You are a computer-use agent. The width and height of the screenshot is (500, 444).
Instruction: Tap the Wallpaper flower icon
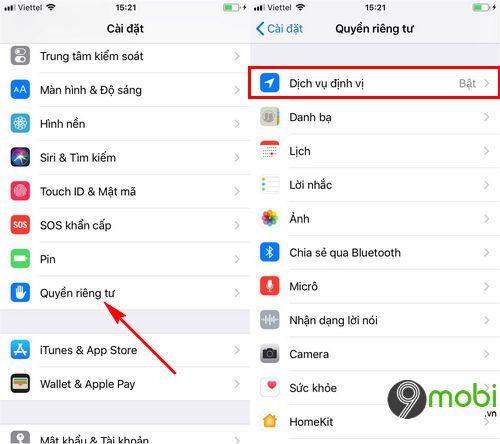pos(20,123)
